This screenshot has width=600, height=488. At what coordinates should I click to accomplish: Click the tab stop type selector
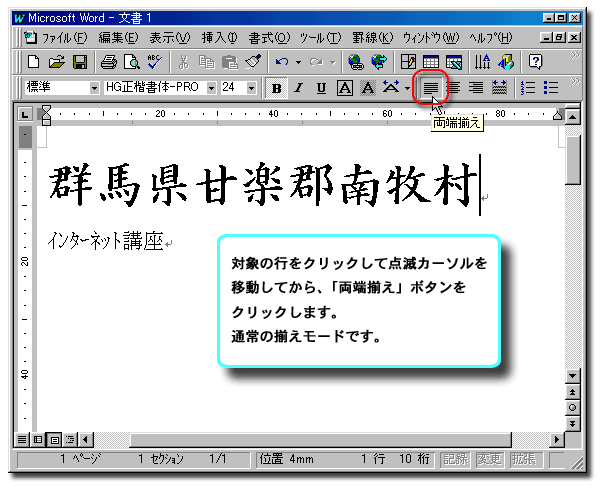pos(25,114)
